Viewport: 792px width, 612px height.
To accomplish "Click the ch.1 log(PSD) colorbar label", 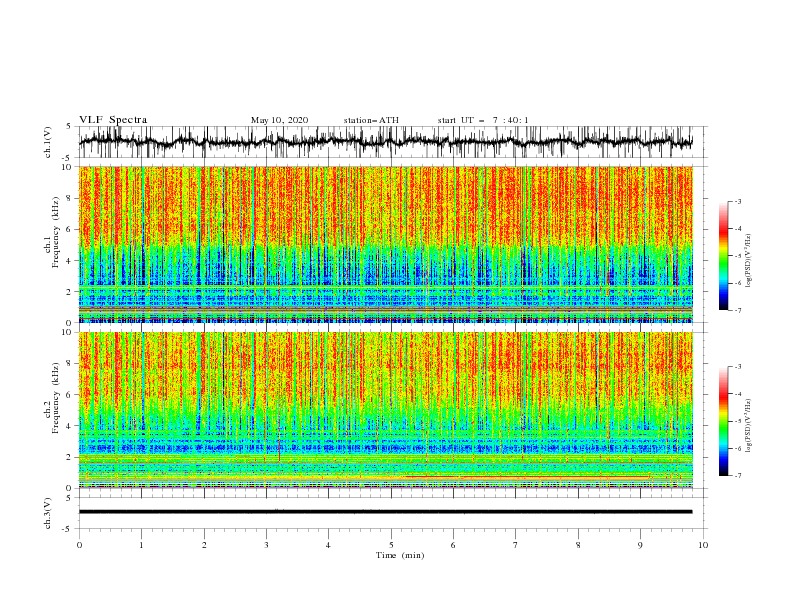I will [748, 261].
